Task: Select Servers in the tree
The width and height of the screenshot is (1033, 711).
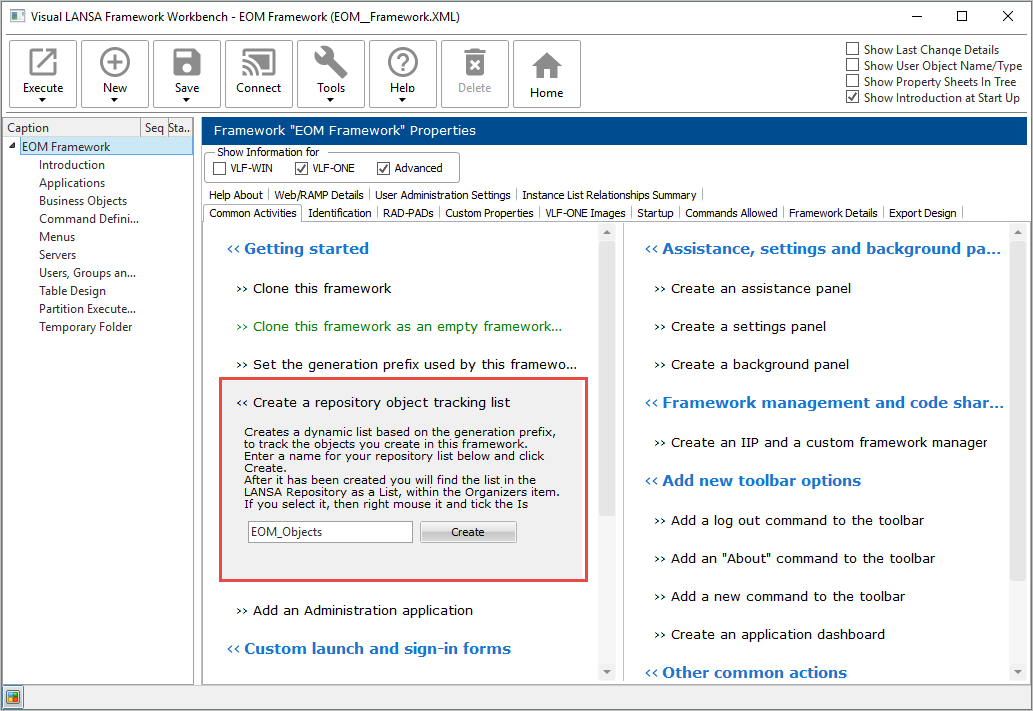Action: [57, 254]
